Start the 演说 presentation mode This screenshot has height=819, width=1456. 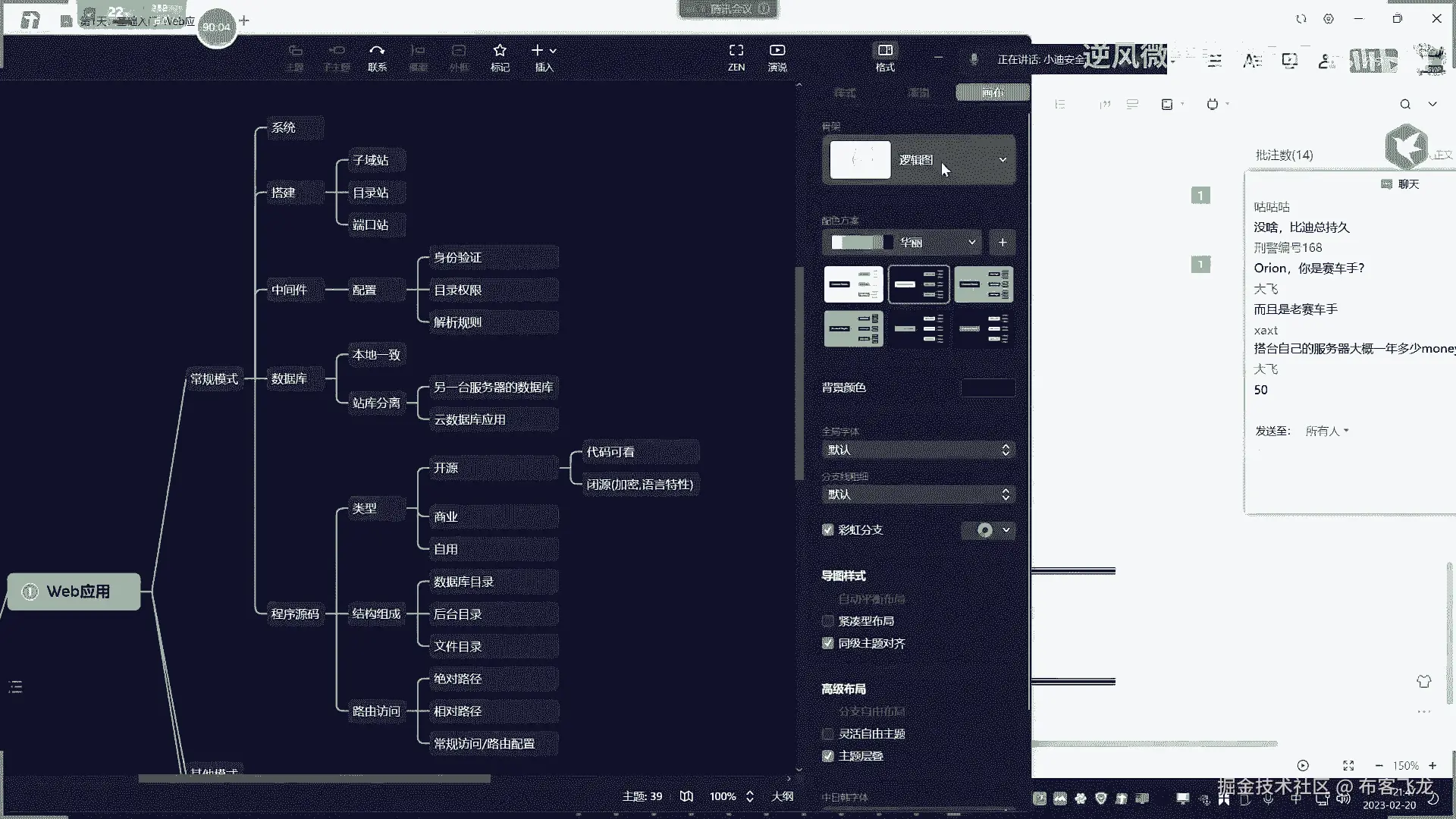click(777, 51)
